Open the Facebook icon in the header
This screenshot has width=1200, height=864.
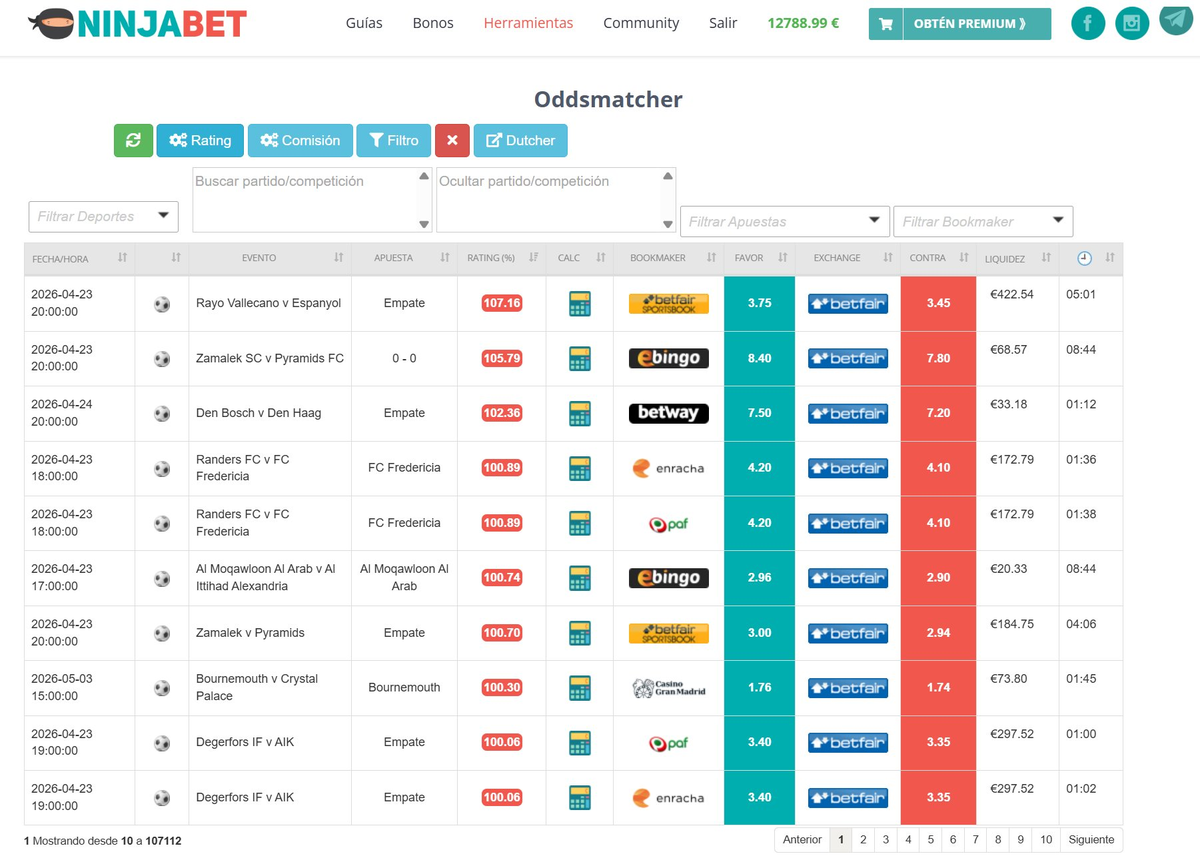point(1088,23)
